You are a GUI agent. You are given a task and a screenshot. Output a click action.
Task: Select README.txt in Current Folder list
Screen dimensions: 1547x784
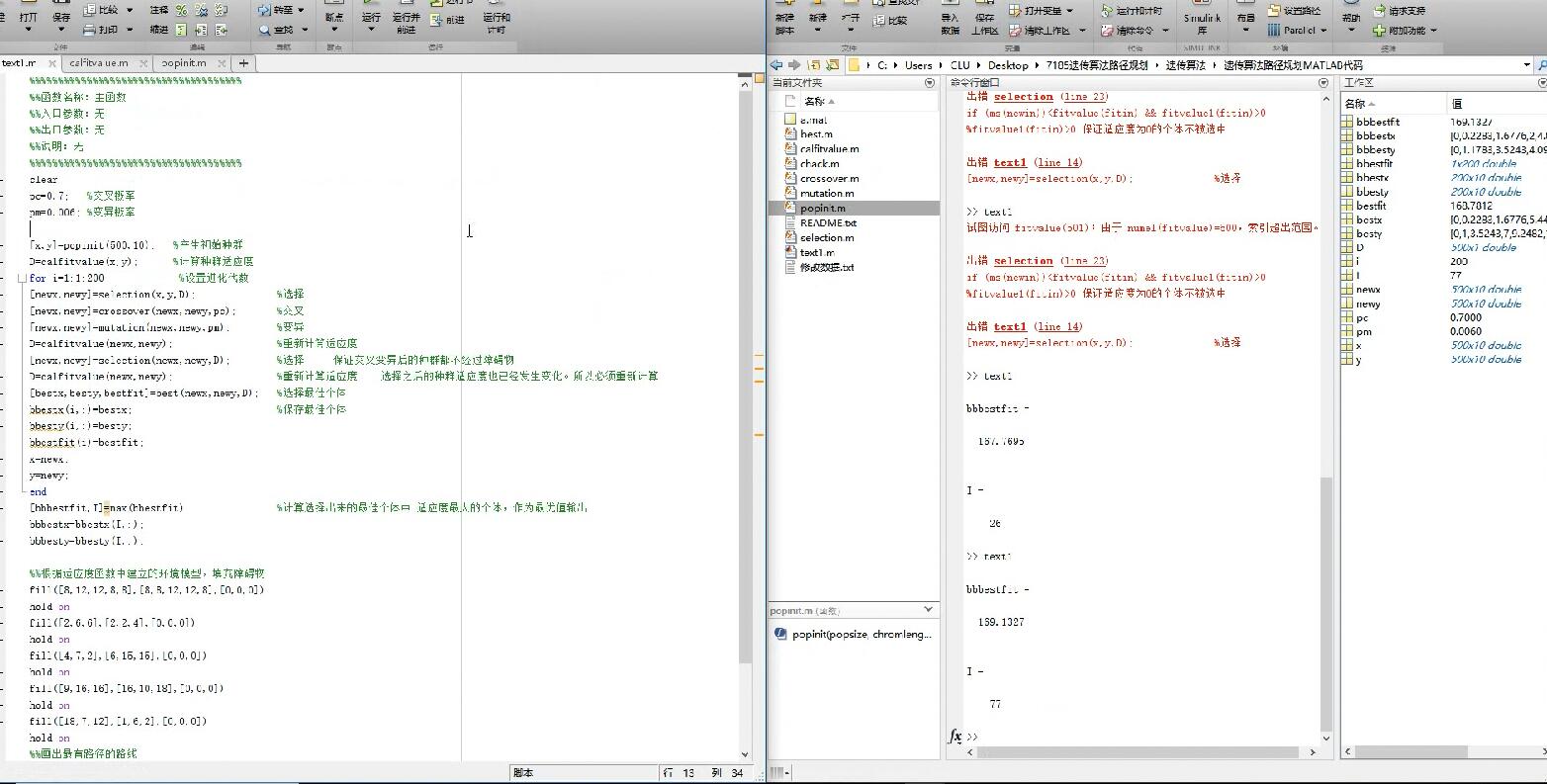(x=828, y=222)
